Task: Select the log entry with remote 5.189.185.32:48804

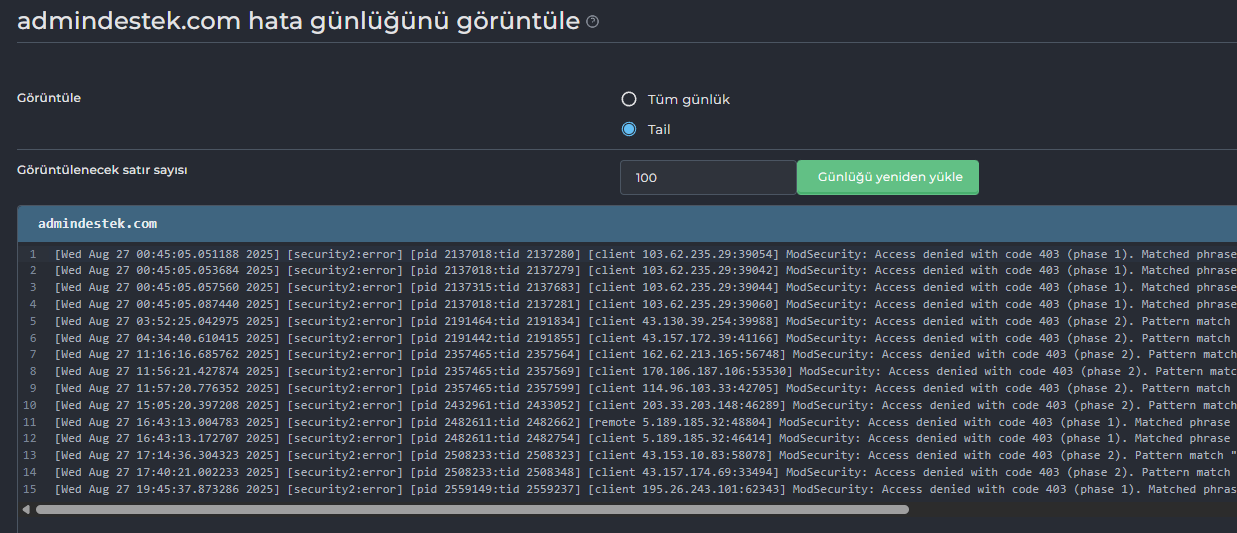Action: click(645, 422)
